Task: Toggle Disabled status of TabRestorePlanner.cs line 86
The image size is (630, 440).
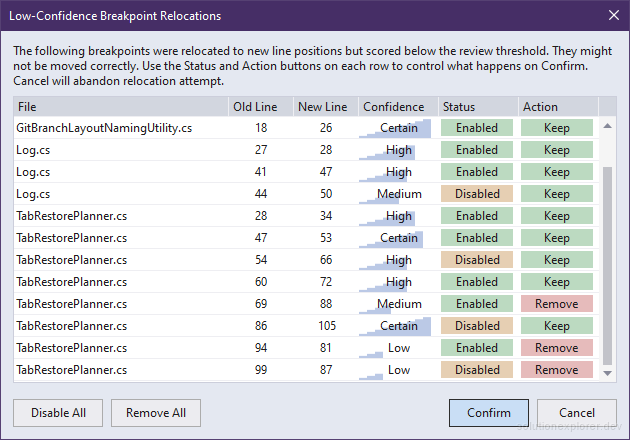Action: tap(477, 326)
